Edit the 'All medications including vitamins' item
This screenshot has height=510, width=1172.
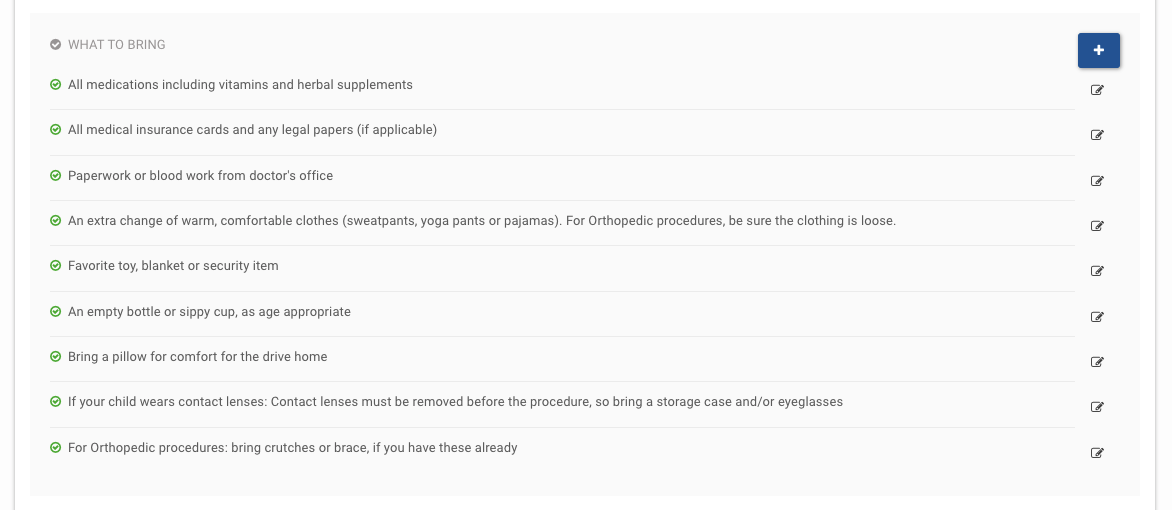(1097, 90)
